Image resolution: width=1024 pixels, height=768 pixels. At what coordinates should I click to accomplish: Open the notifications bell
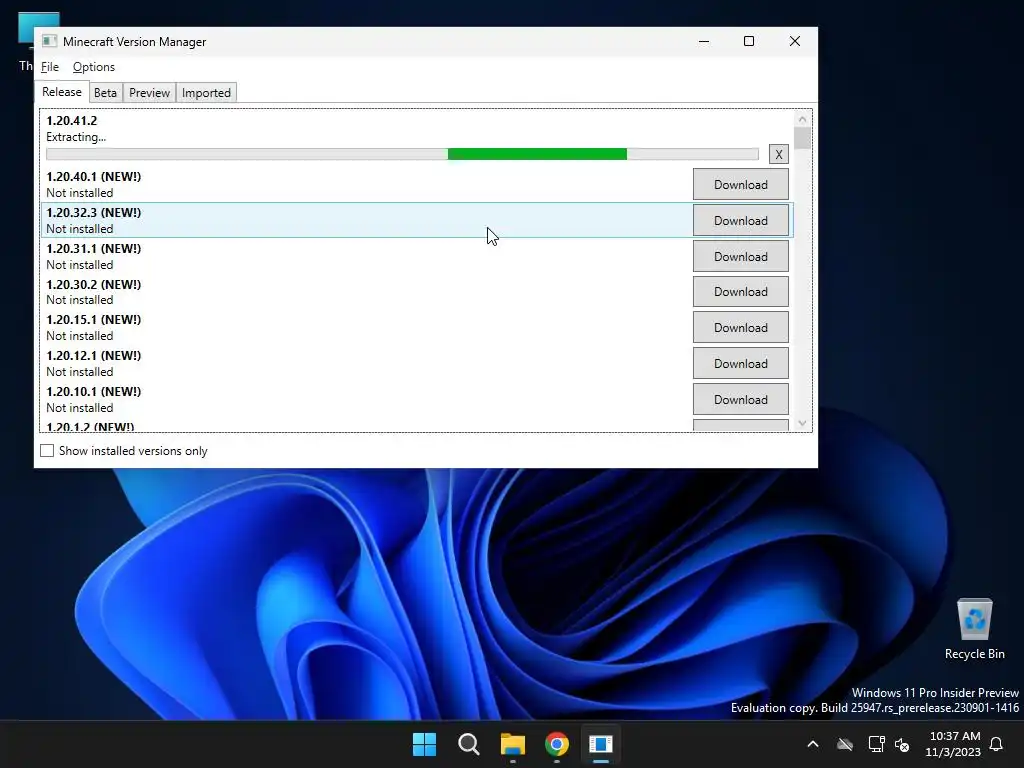(x=997, y=744)
